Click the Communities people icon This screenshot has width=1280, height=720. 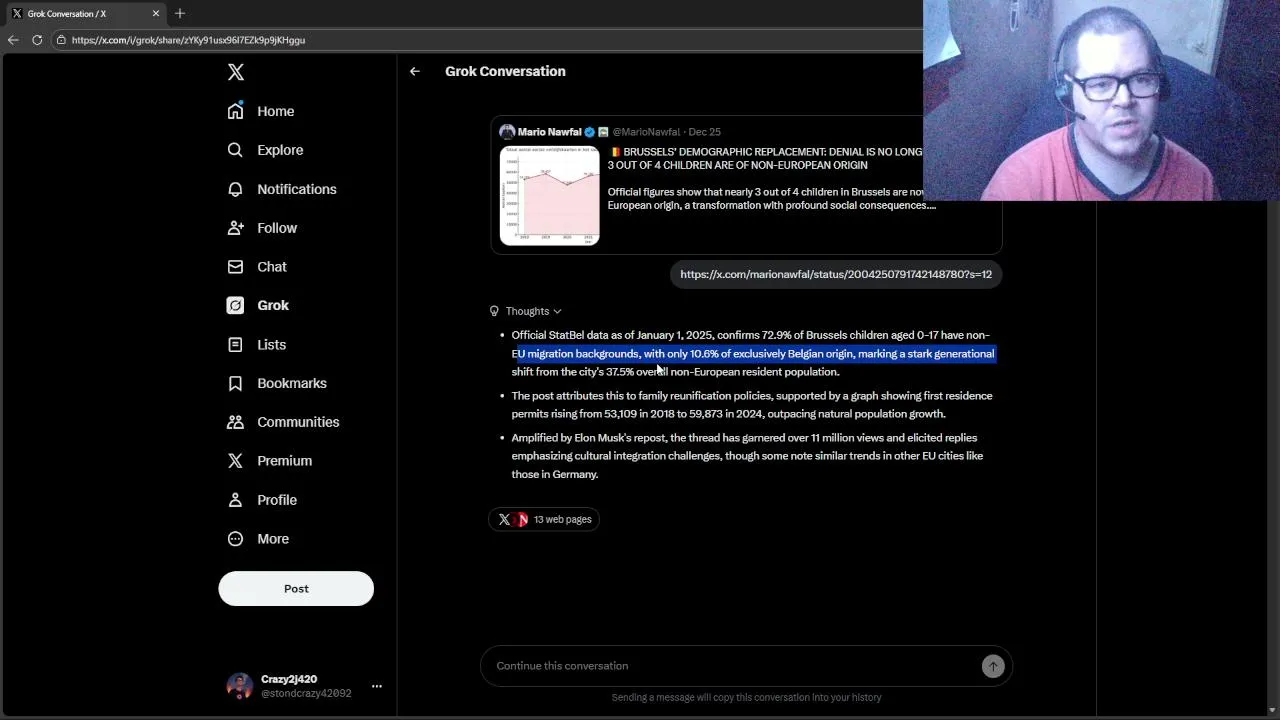coord(235,422)
